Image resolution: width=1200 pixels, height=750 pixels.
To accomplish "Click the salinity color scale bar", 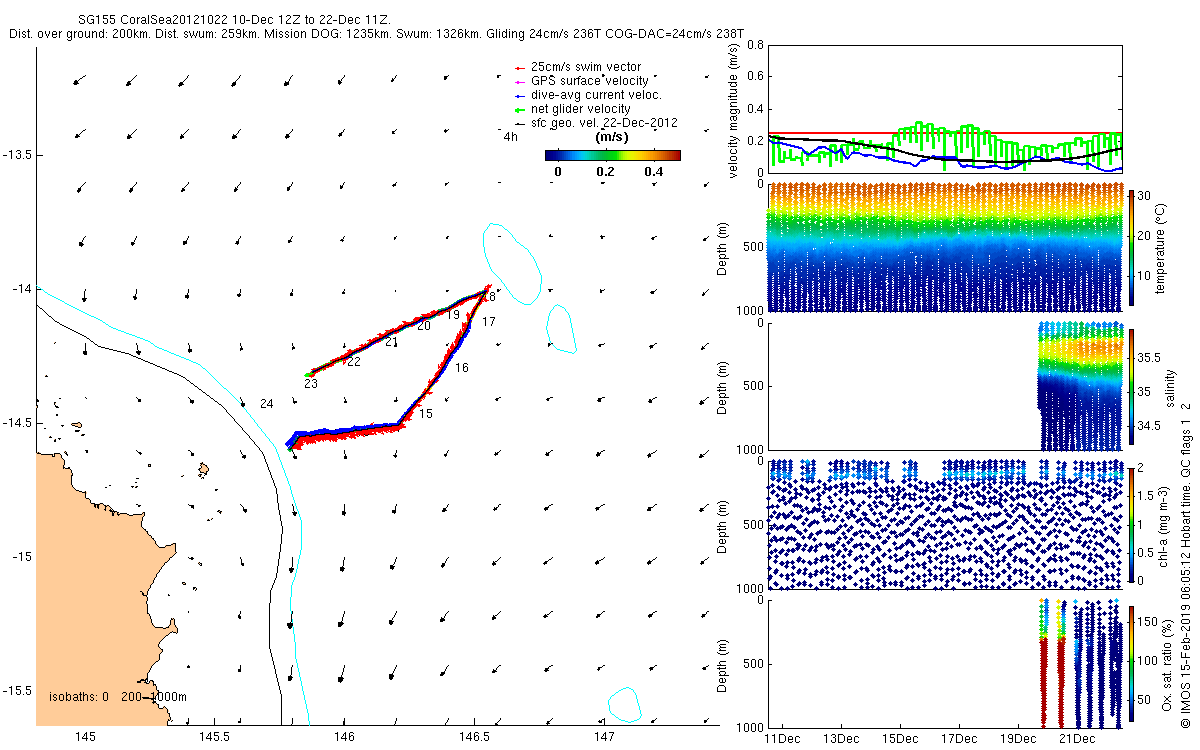I will pos(1132,386).
